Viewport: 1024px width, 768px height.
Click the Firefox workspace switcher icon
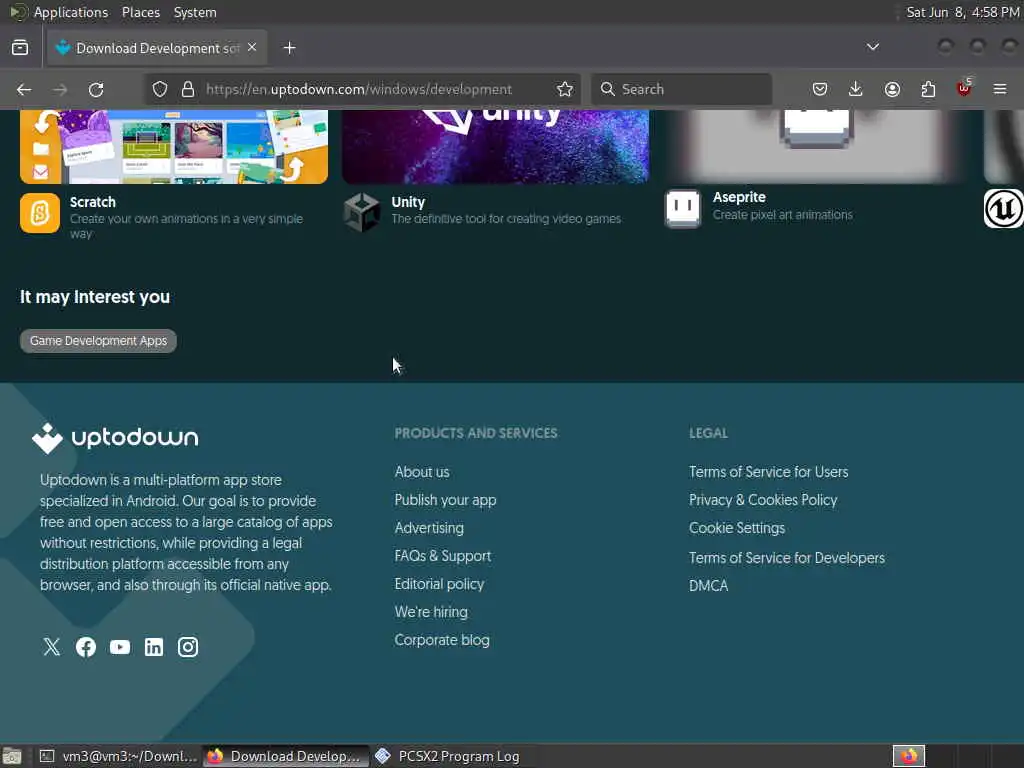click(909, 756)
